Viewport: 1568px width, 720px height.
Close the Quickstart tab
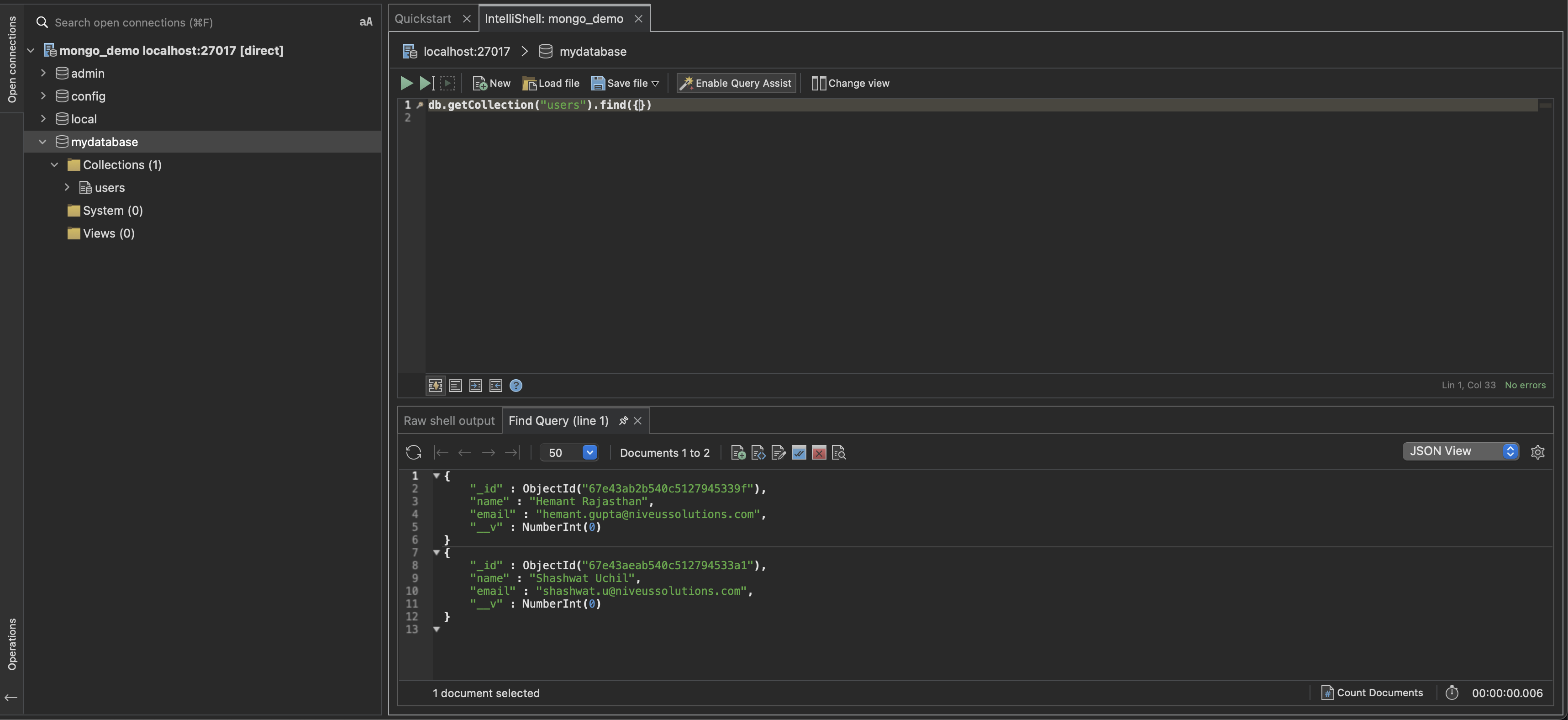tap(467, 19)
